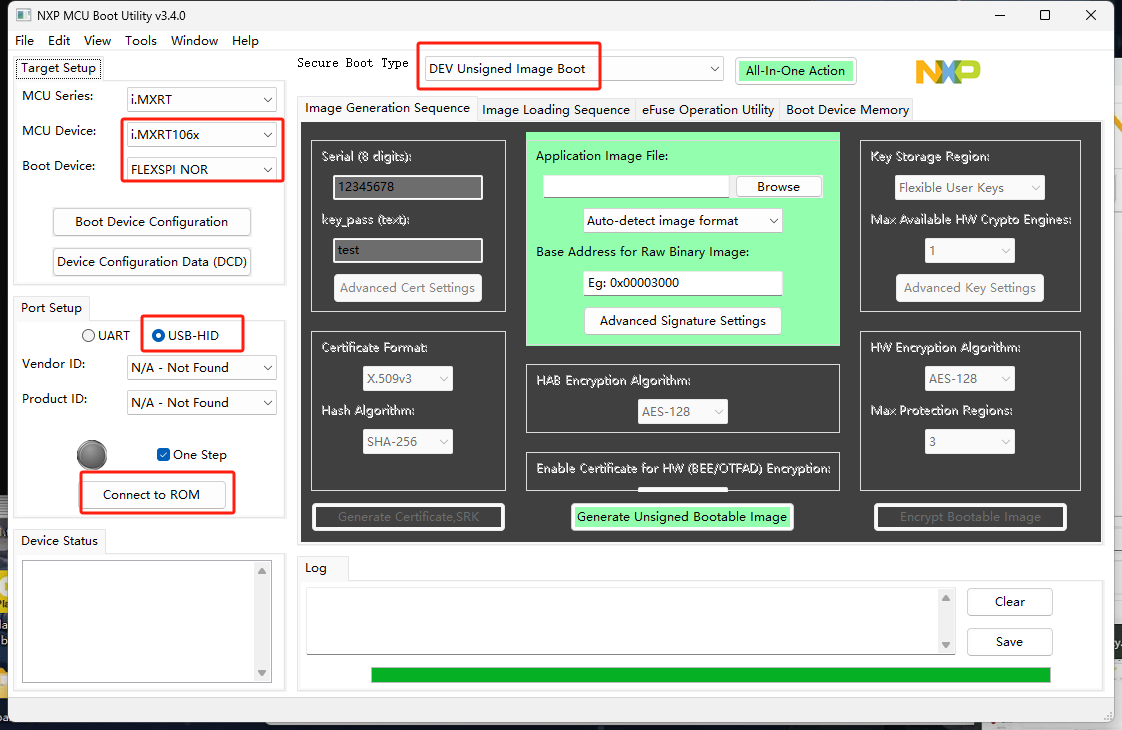This screenshot has width=1122, height=730.
Task: Click the Serial (8 digits) field
Action: (x=408, y=187)
